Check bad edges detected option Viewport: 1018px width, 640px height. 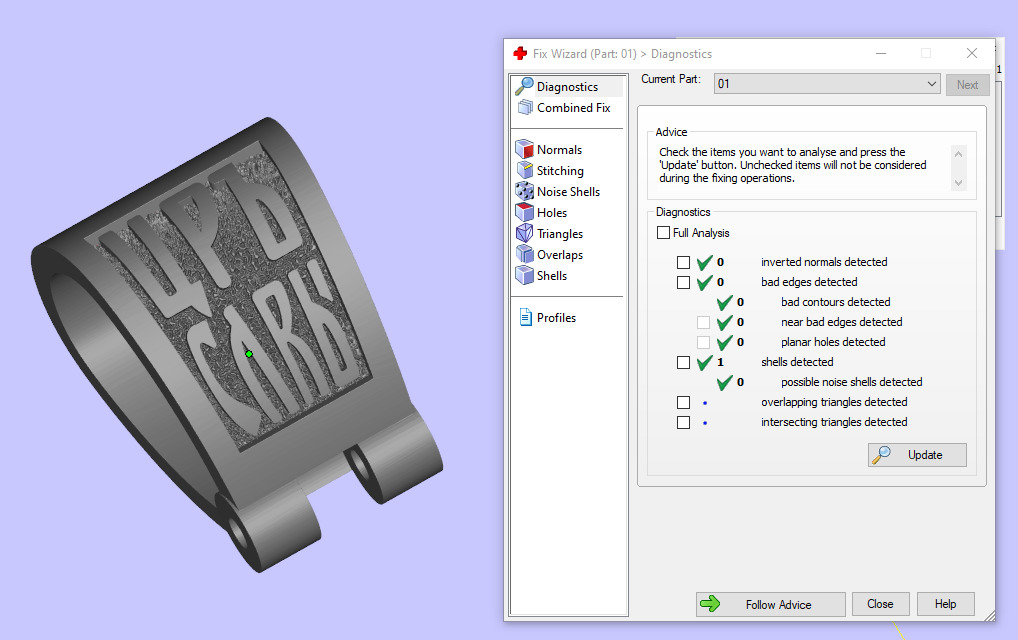point(683,282)
